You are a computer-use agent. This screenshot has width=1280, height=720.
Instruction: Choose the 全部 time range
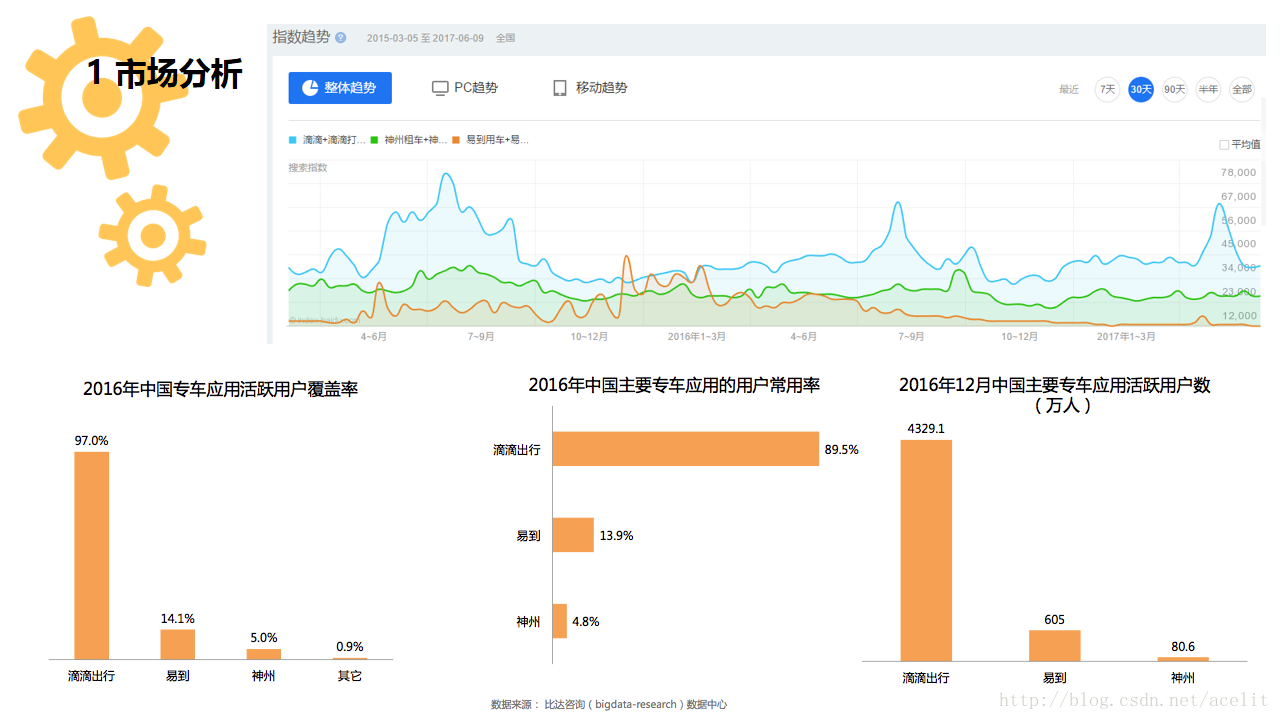[x=1242, y=89]
